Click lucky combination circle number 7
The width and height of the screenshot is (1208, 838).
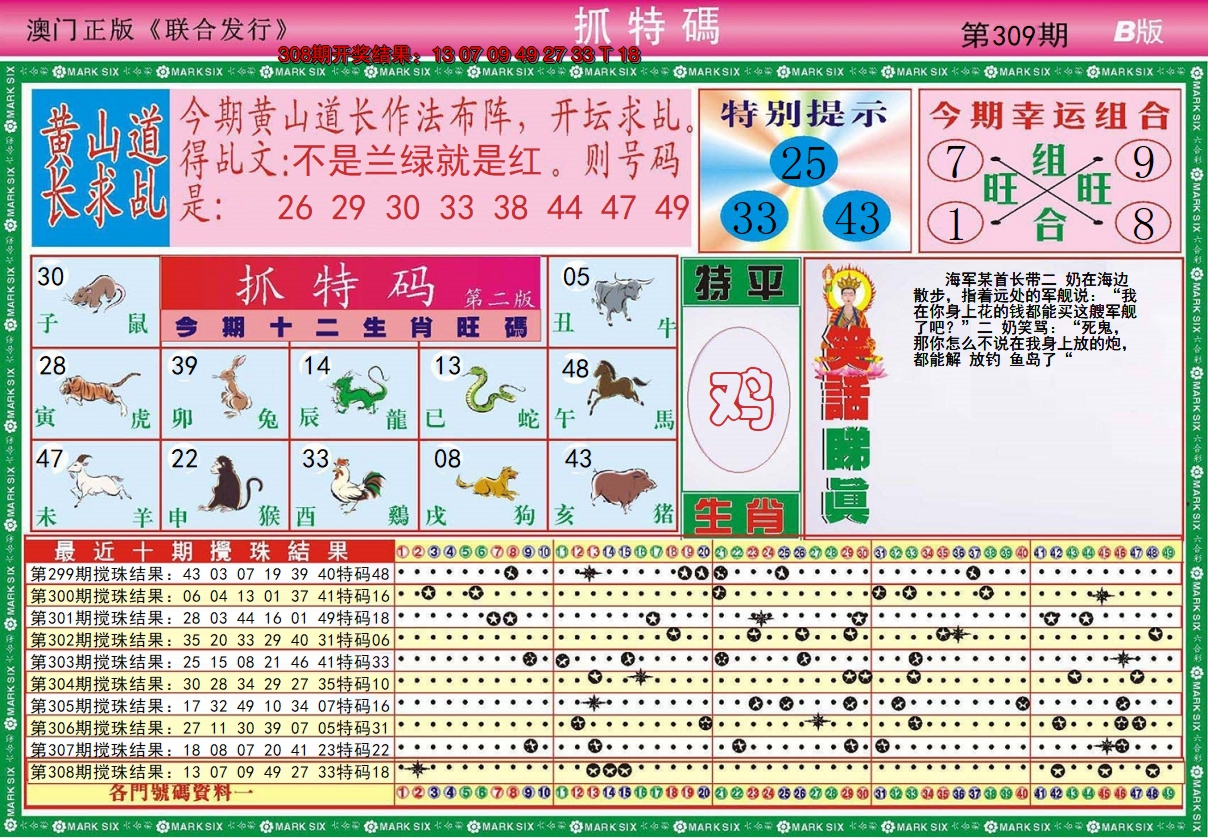(x=954, y=160)
